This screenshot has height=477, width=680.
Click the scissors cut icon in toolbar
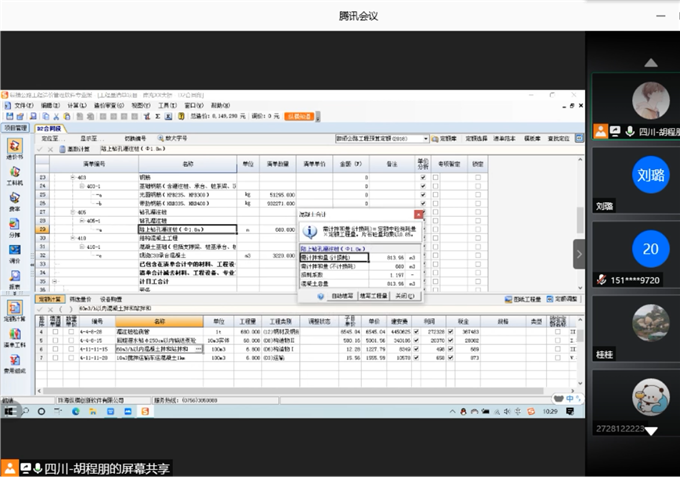point(56,117)
